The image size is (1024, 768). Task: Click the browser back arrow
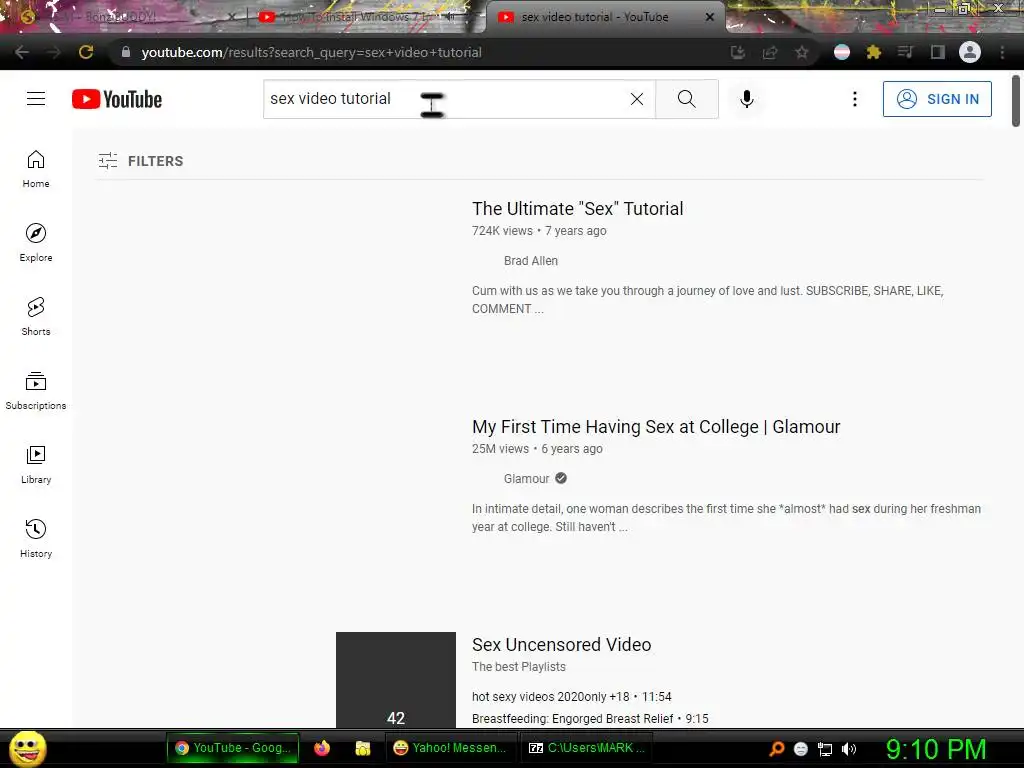(x=22, y=52)
